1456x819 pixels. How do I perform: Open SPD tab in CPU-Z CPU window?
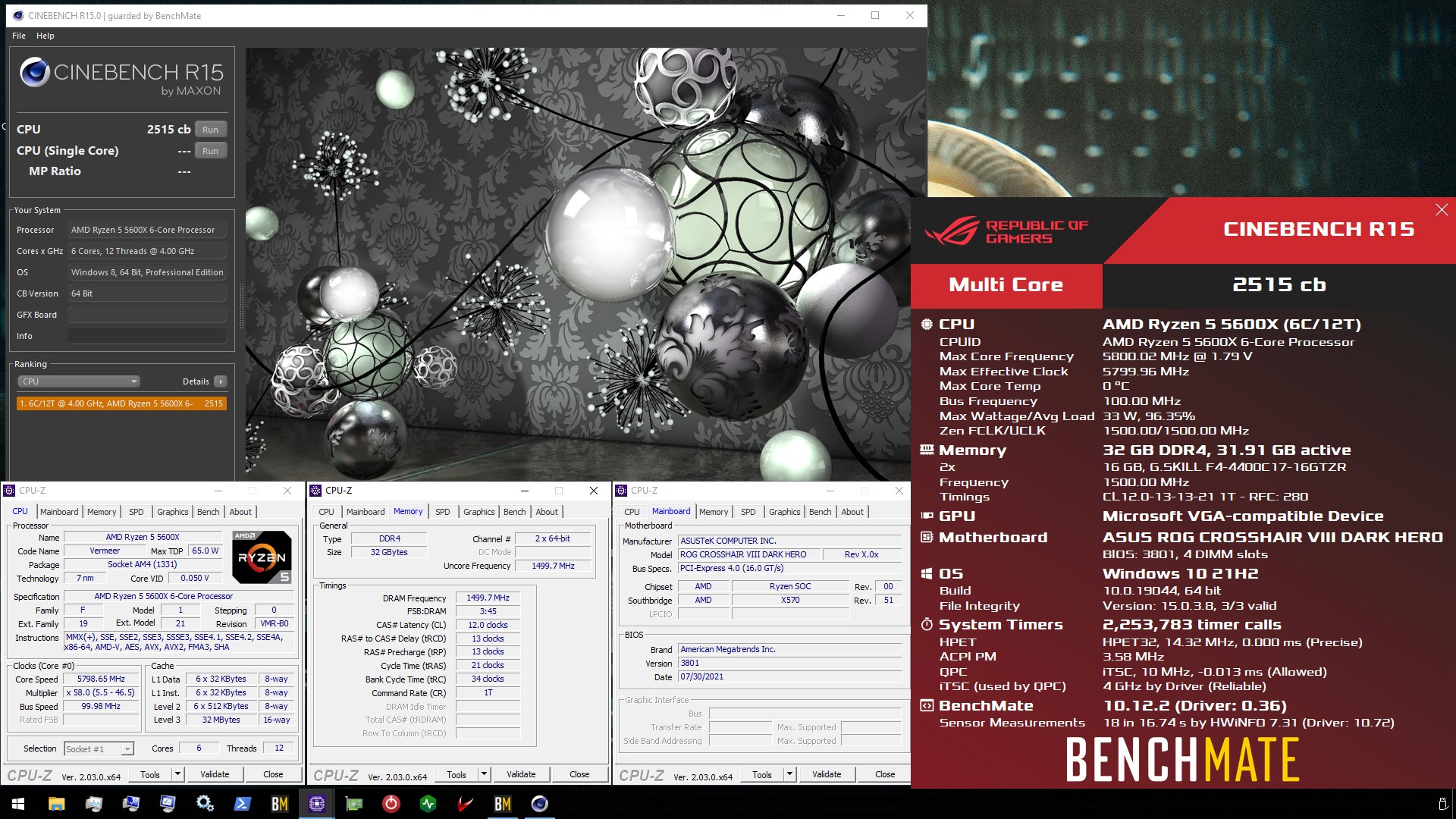tap(136, 512)
